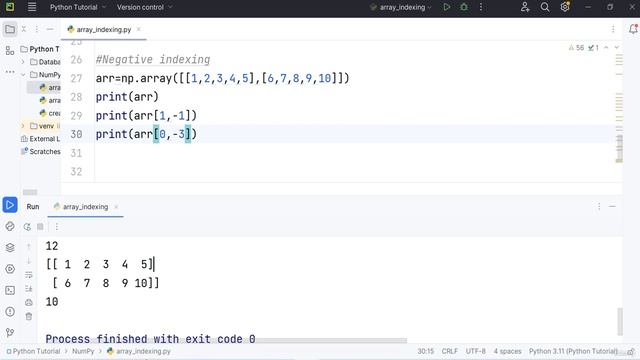Viewport: 640px width, 360px height.
Task: Close the array_indexing run tab
Action: (x=116, y=207)
